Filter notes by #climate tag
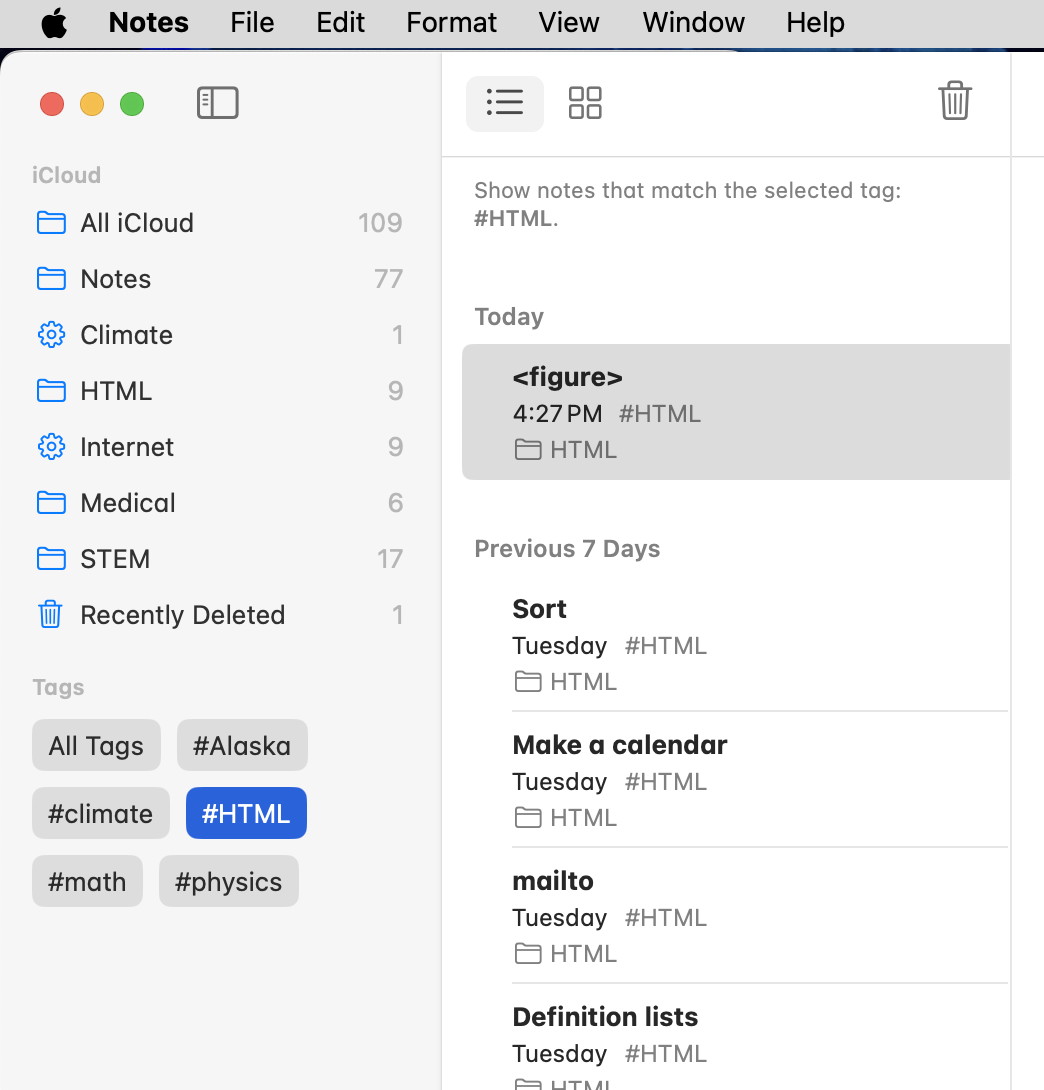1044x1090 pixels. [101, 813]
